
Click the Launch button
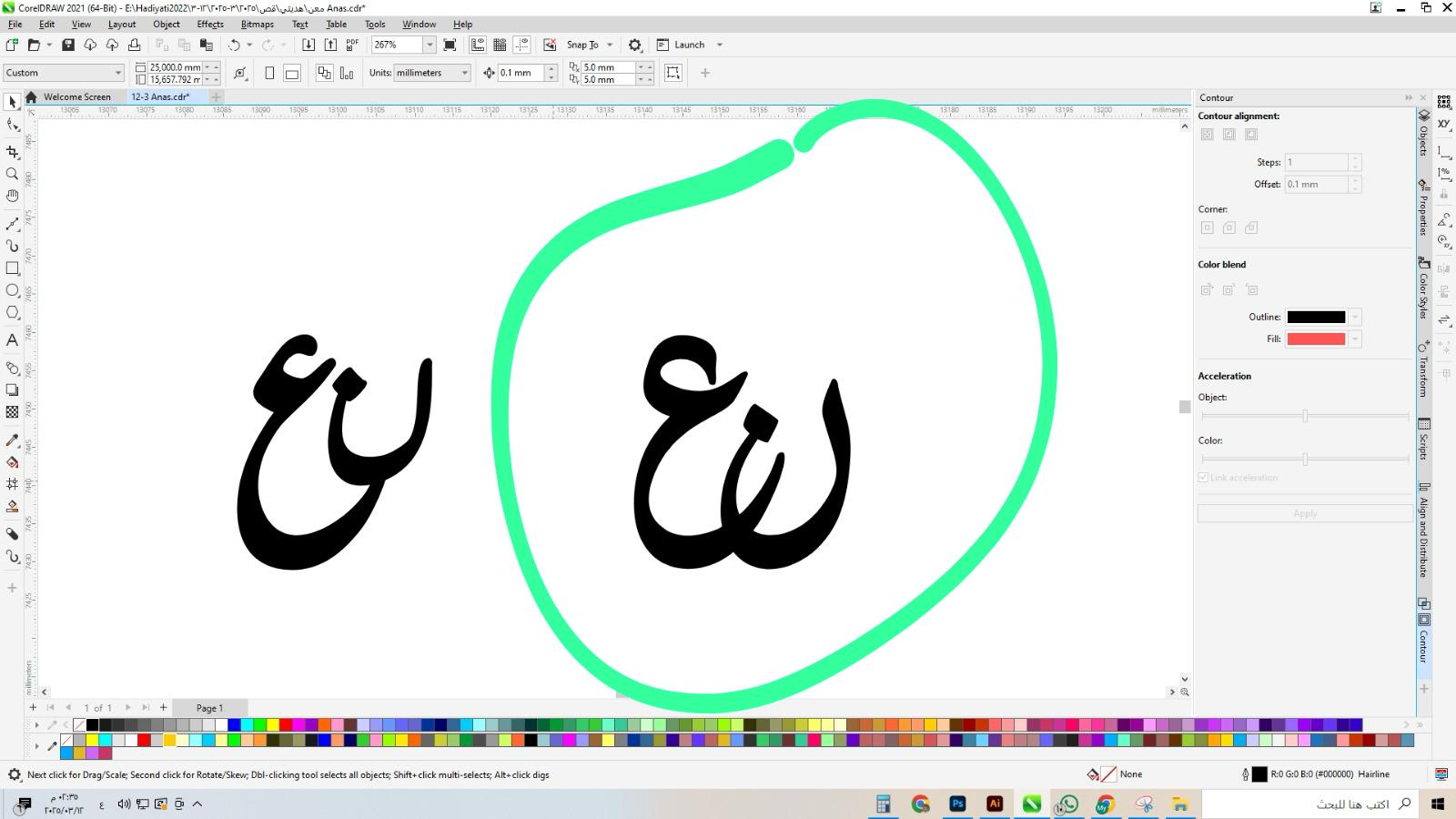(x=689, y=45)
